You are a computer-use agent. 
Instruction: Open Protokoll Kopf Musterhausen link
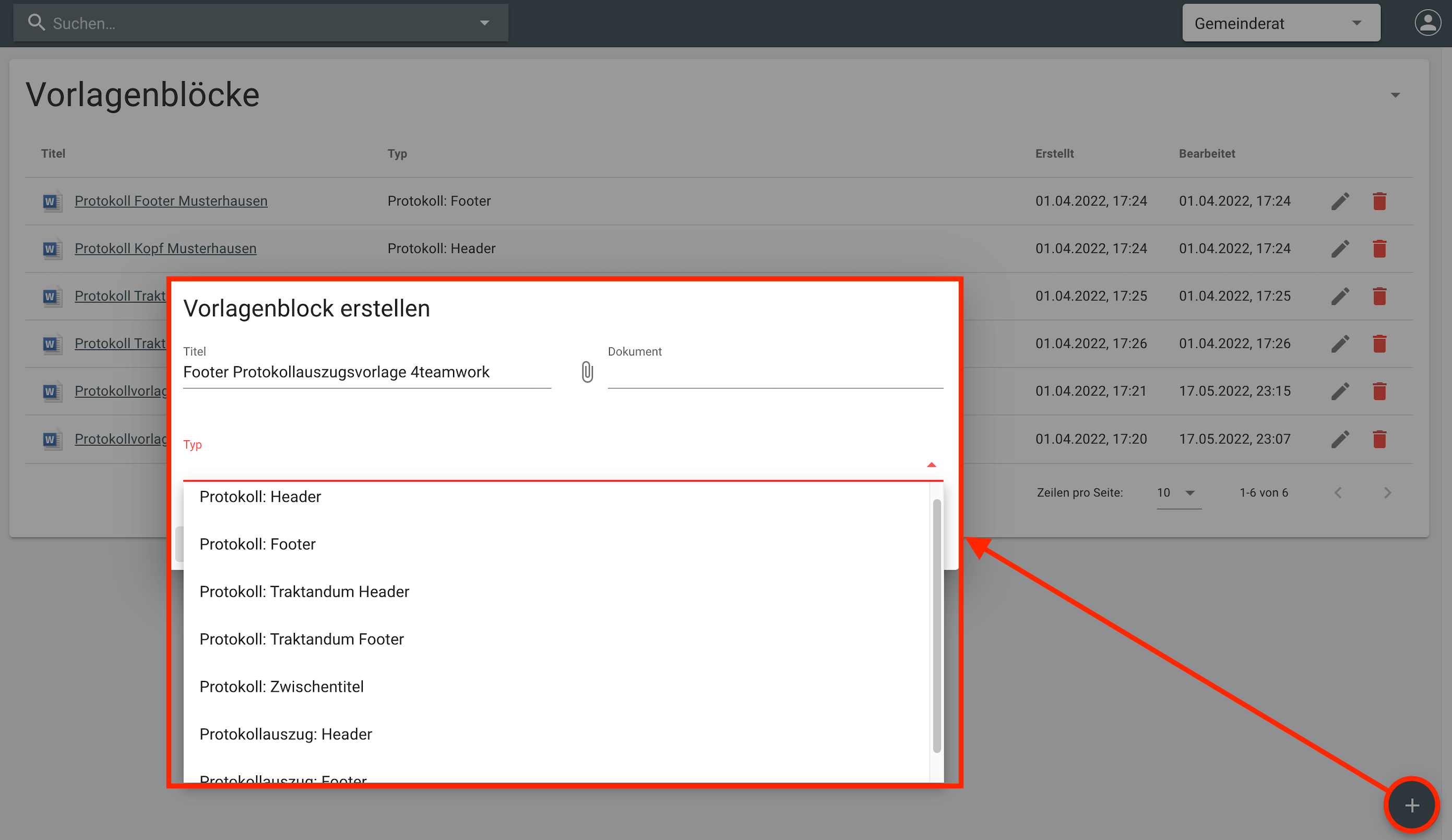tap(165, 248)
